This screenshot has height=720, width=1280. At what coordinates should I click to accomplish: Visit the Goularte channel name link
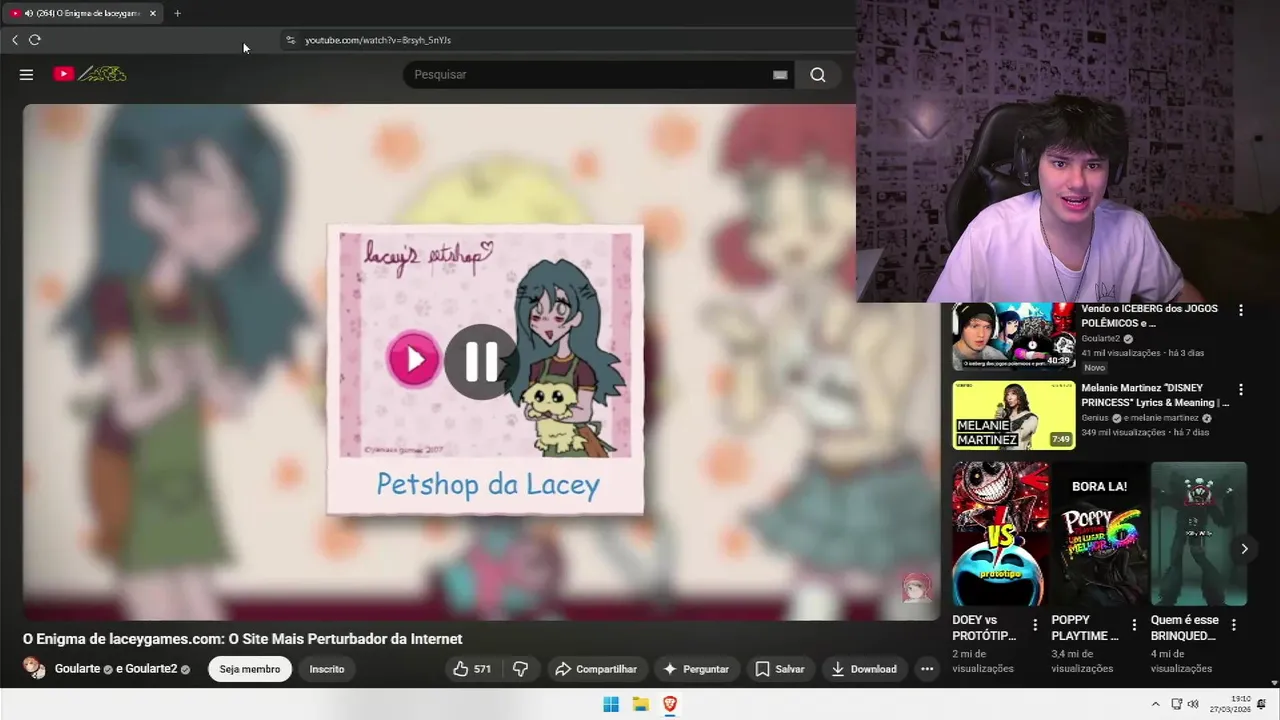coord(77,669)
